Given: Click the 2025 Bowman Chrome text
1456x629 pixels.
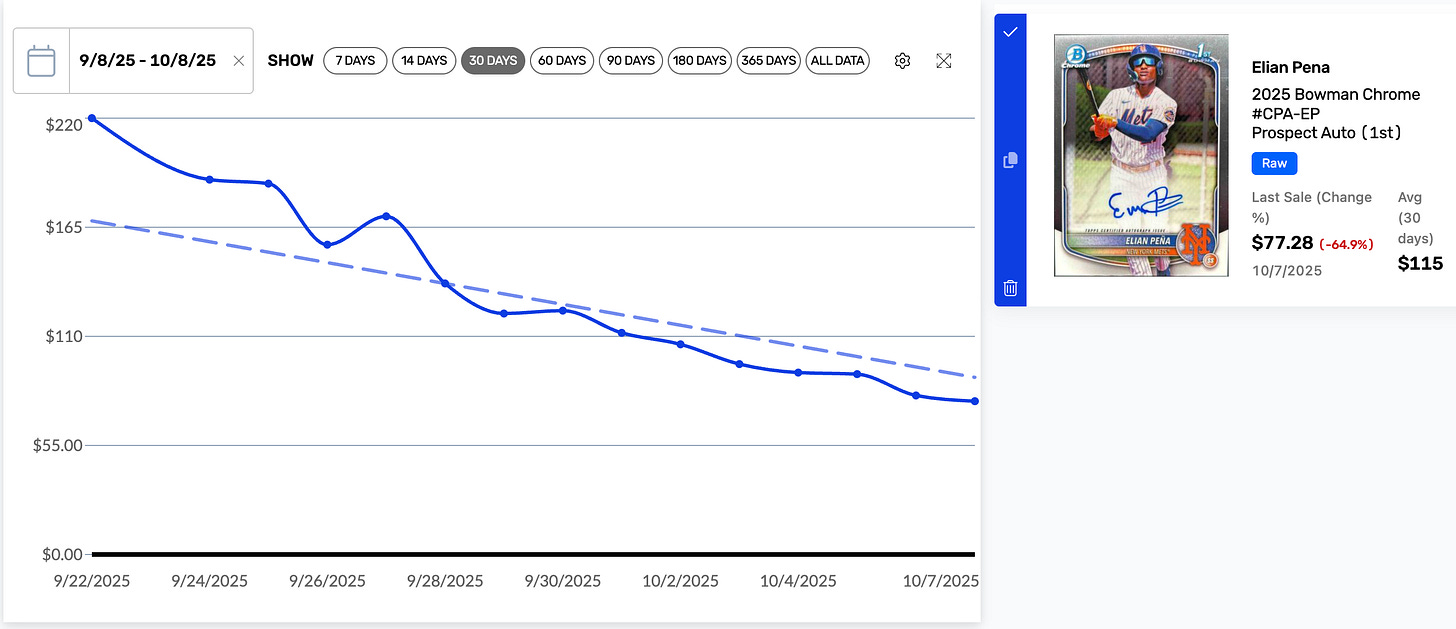Looking at the screenshot, I should point(1335,95).
